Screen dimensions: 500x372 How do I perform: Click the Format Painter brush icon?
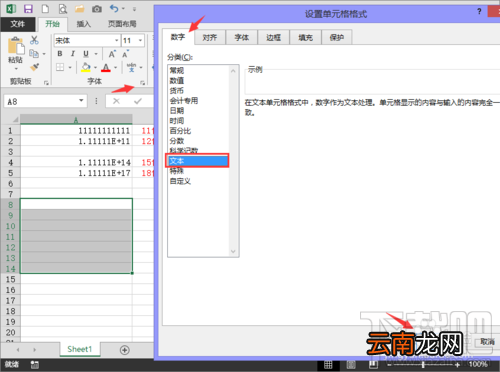[34, 67]
